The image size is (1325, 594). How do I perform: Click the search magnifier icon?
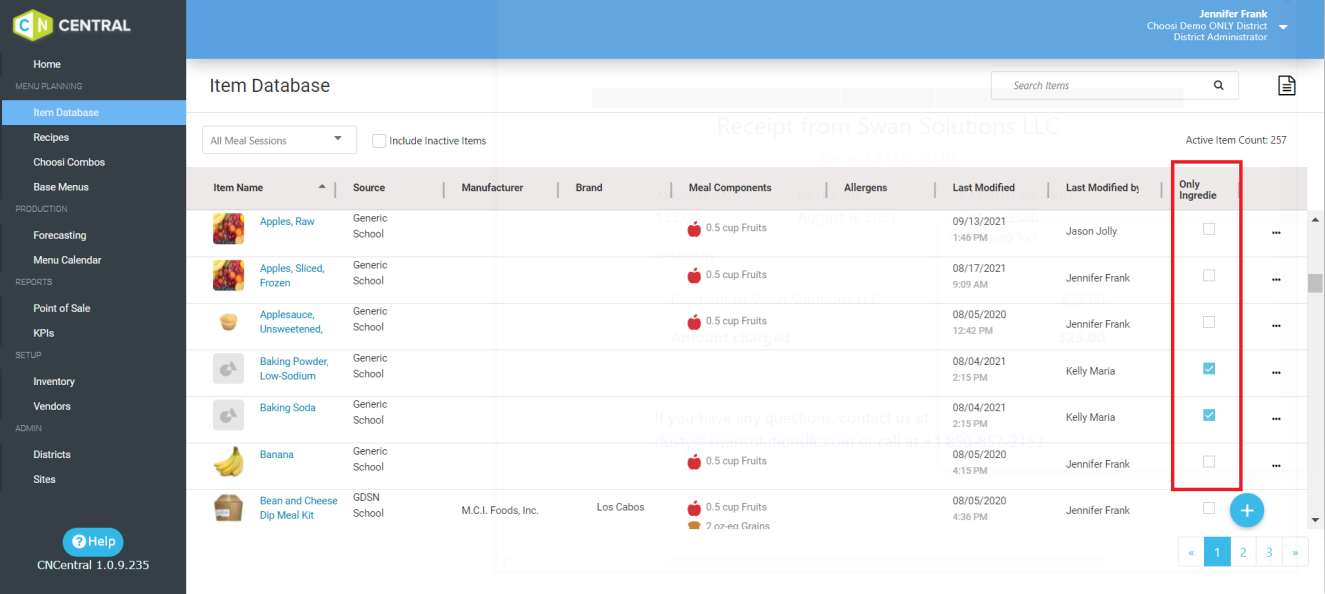click(x=1218, y=85)
